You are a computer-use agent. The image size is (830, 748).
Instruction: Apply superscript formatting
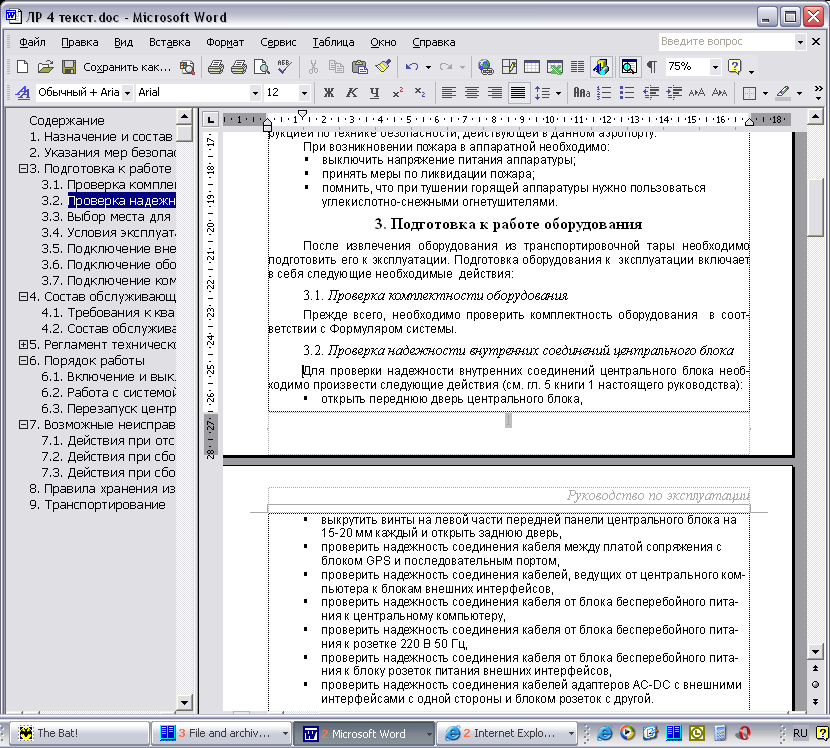coord(398,93)
